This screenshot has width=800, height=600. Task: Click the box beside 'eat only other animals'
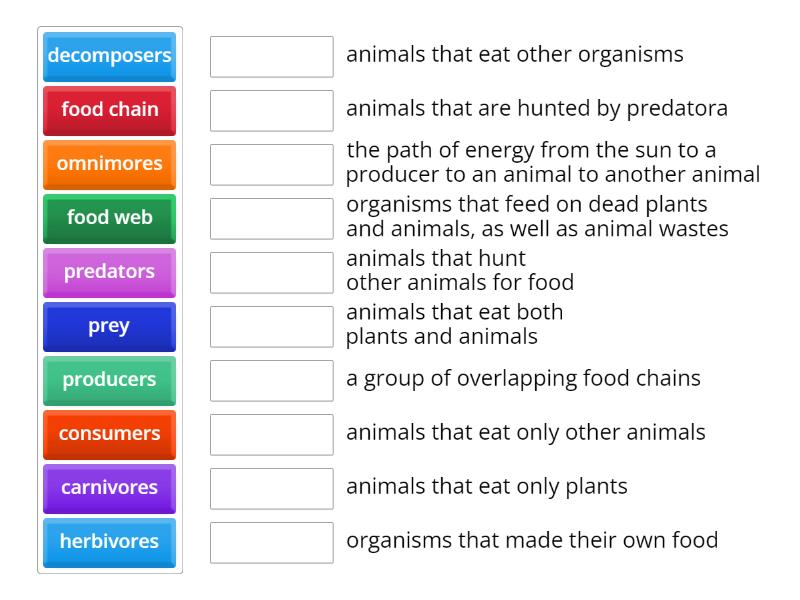(271, 435)
